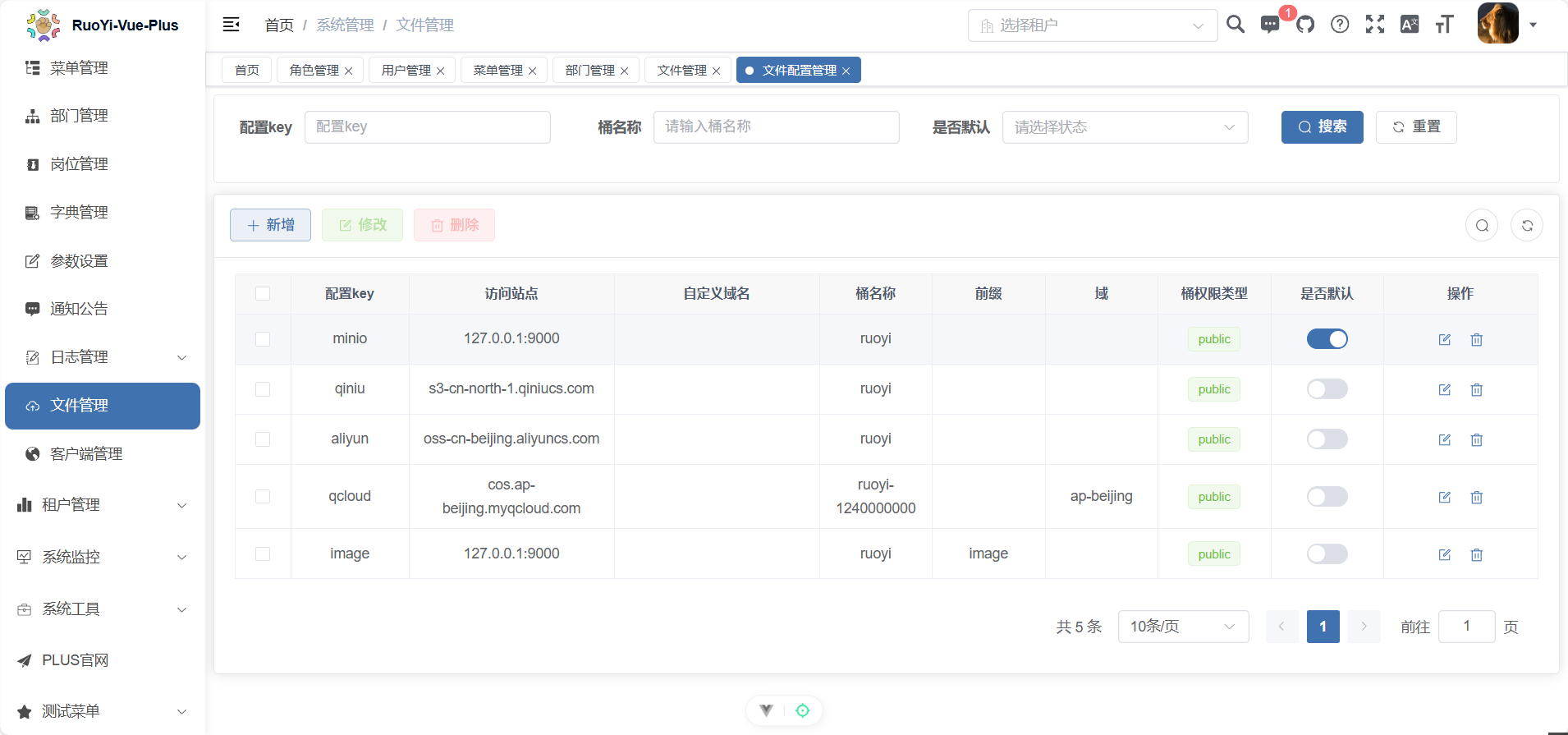Click the 新增 add button
1568x735 pixels.
270,225
